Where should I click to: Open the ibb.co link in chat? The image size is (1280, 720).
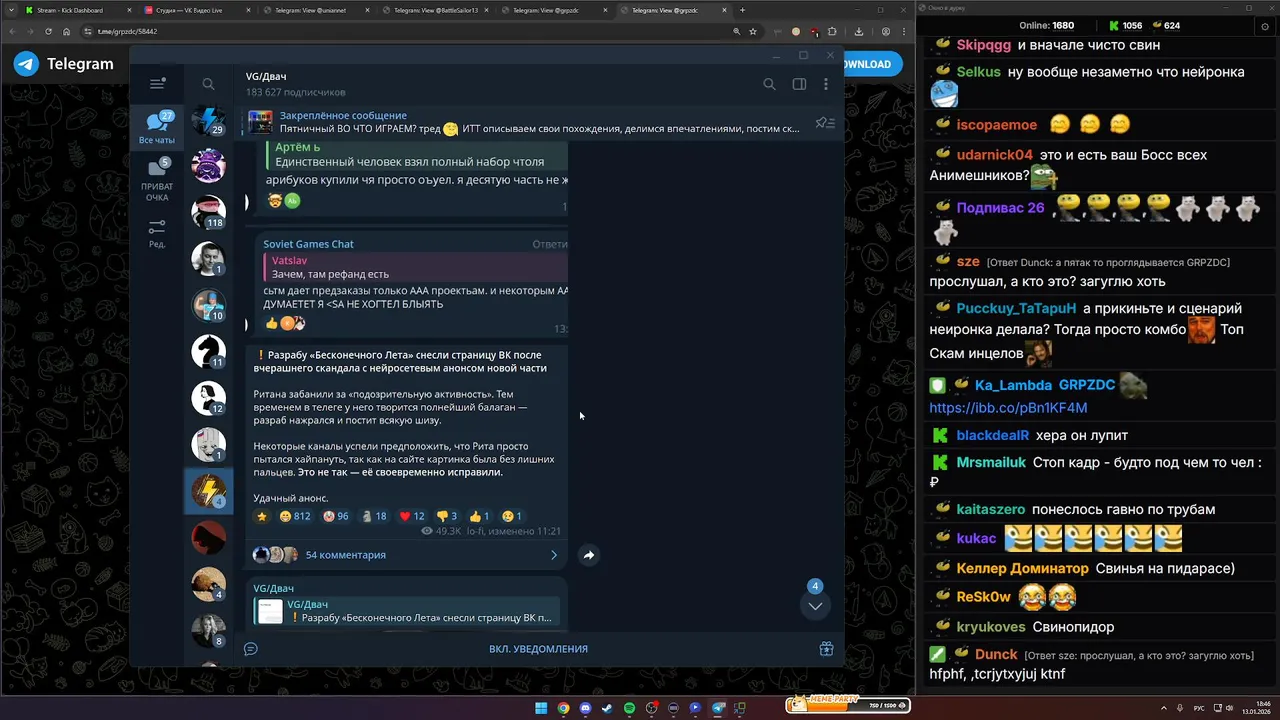(x=1008, y=408)
